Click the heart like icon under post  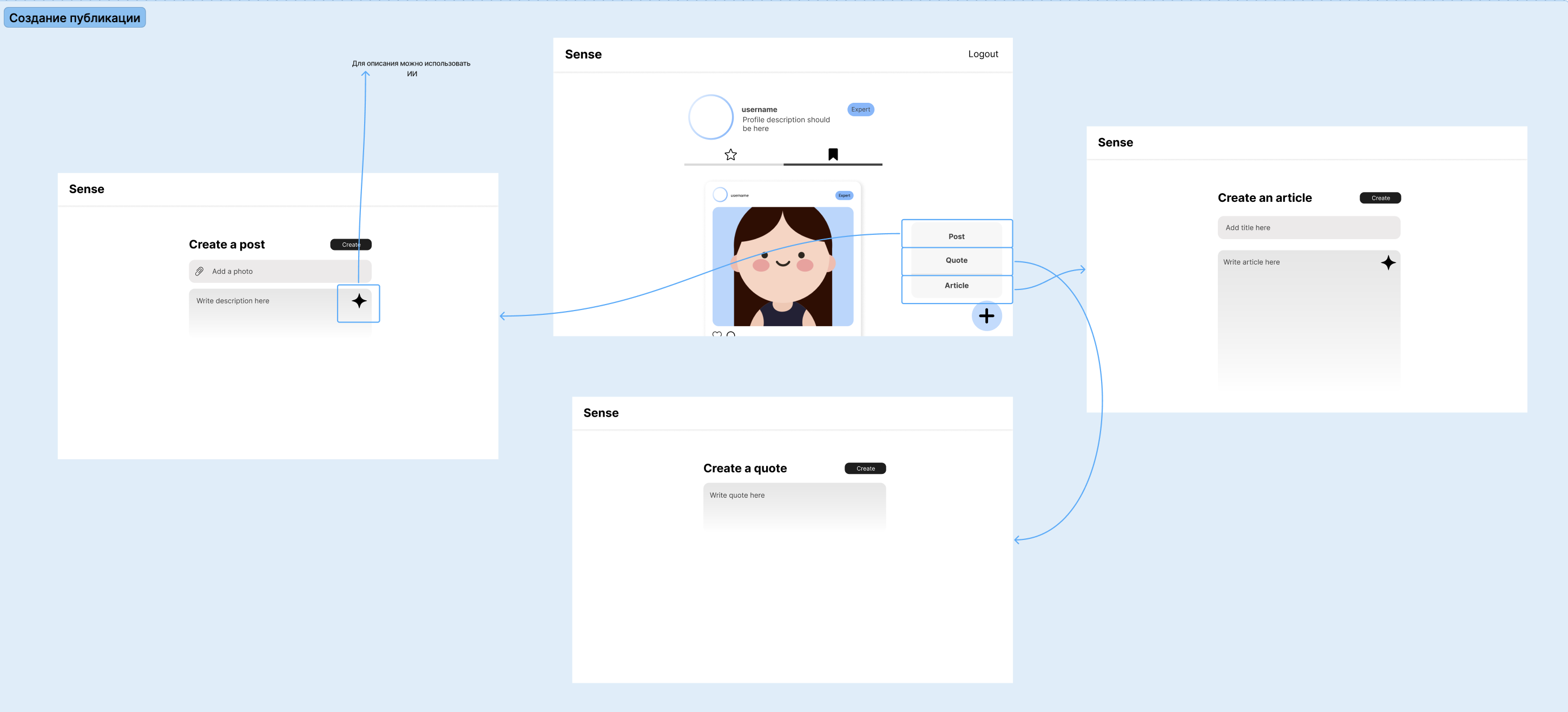tap(717, 334)
